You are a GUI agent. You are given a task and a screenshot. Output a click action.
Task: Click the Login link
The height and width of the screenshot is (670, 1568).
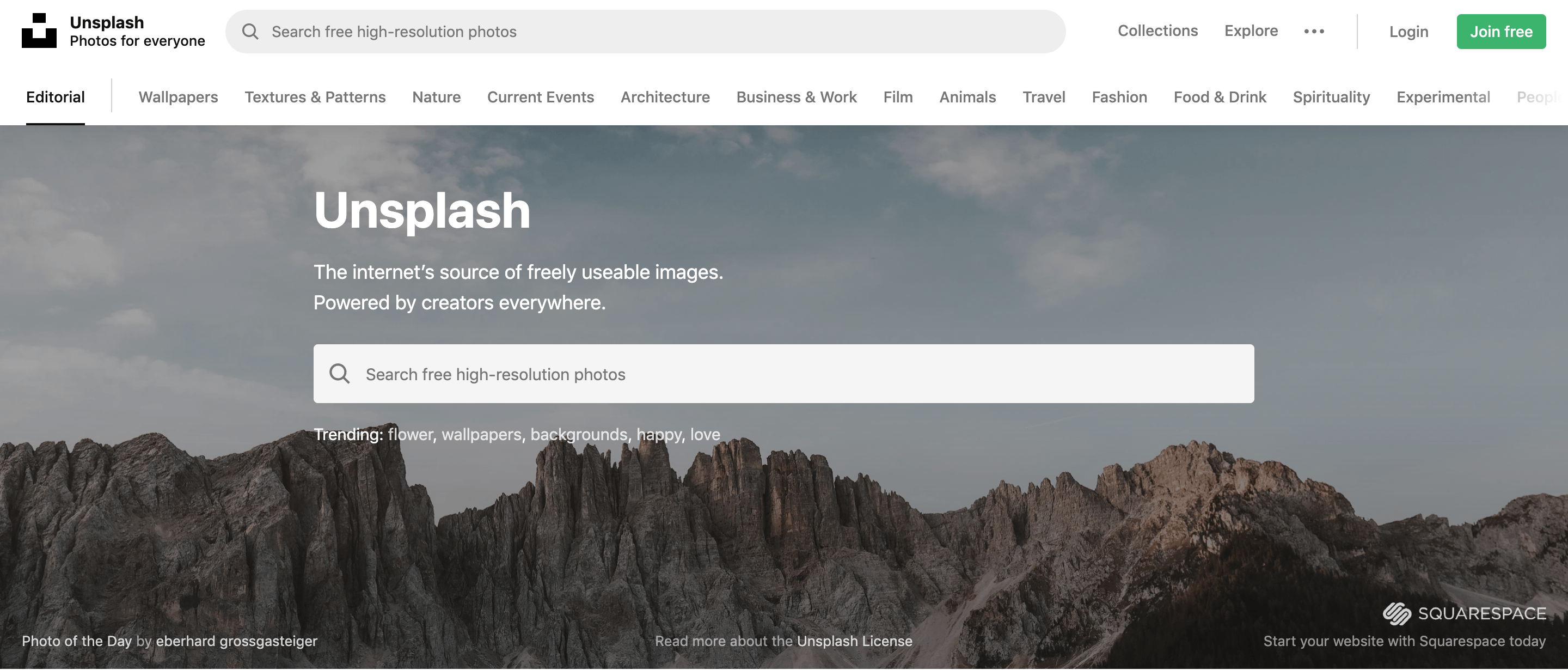tap(1408, 32)
